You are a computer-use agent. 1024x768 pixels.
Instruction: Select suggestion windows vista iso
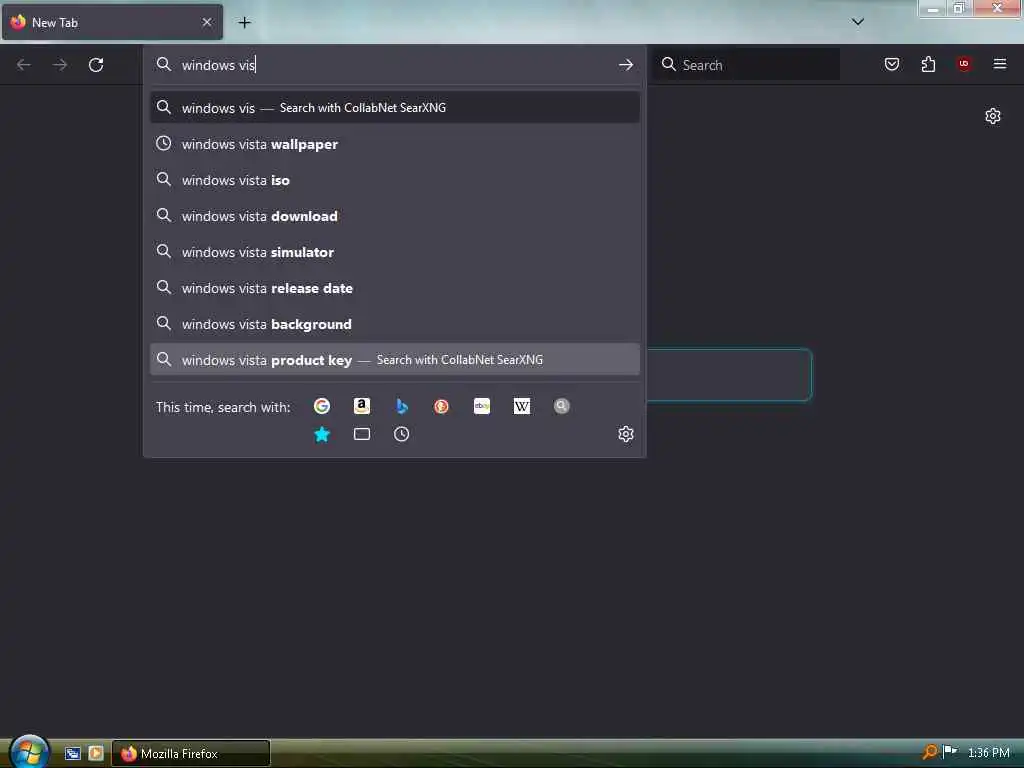(x=394, y=180)
